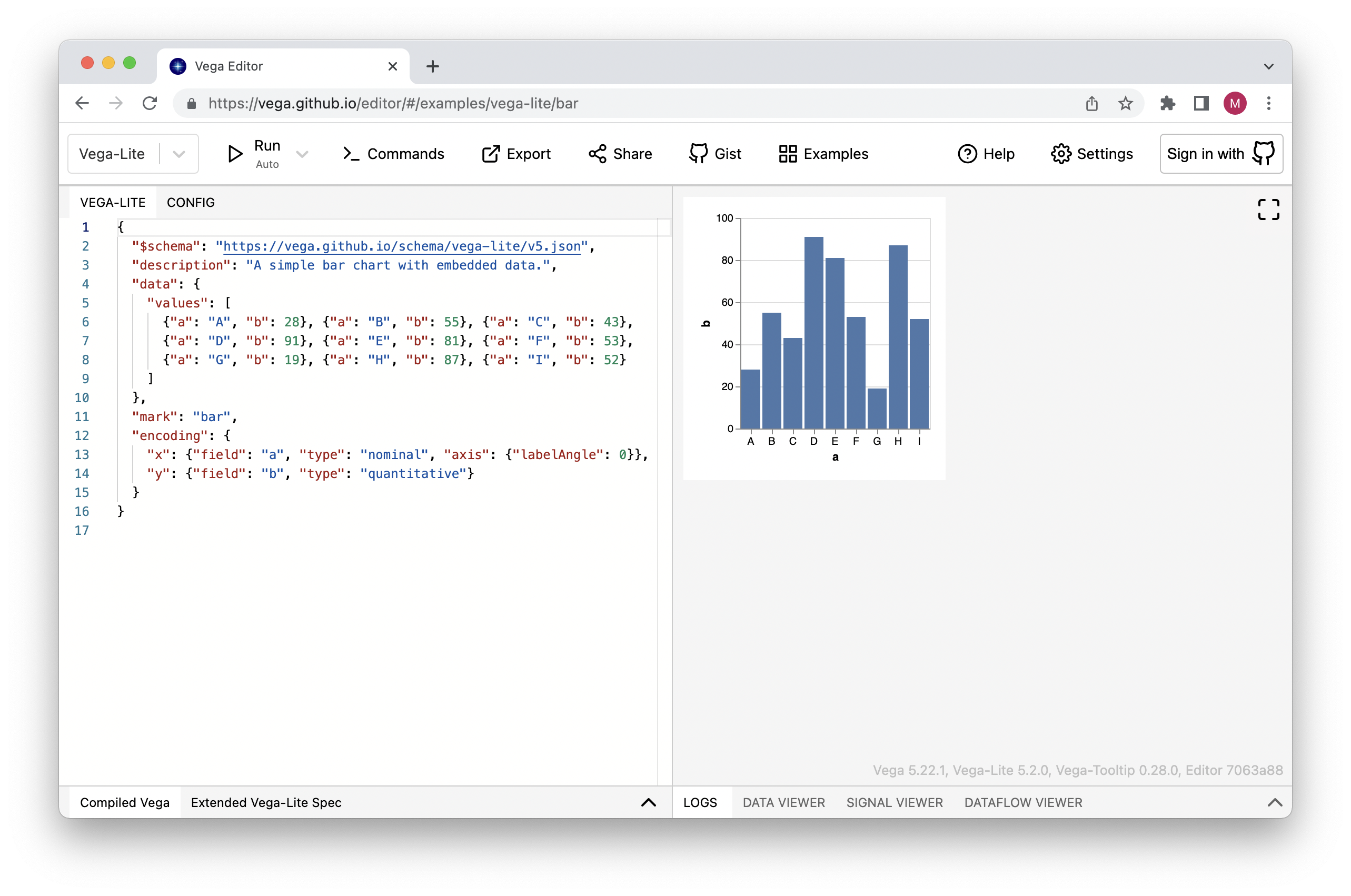Browse the Examples gallery
The image size is (1351, 896).
click(823, 153)
